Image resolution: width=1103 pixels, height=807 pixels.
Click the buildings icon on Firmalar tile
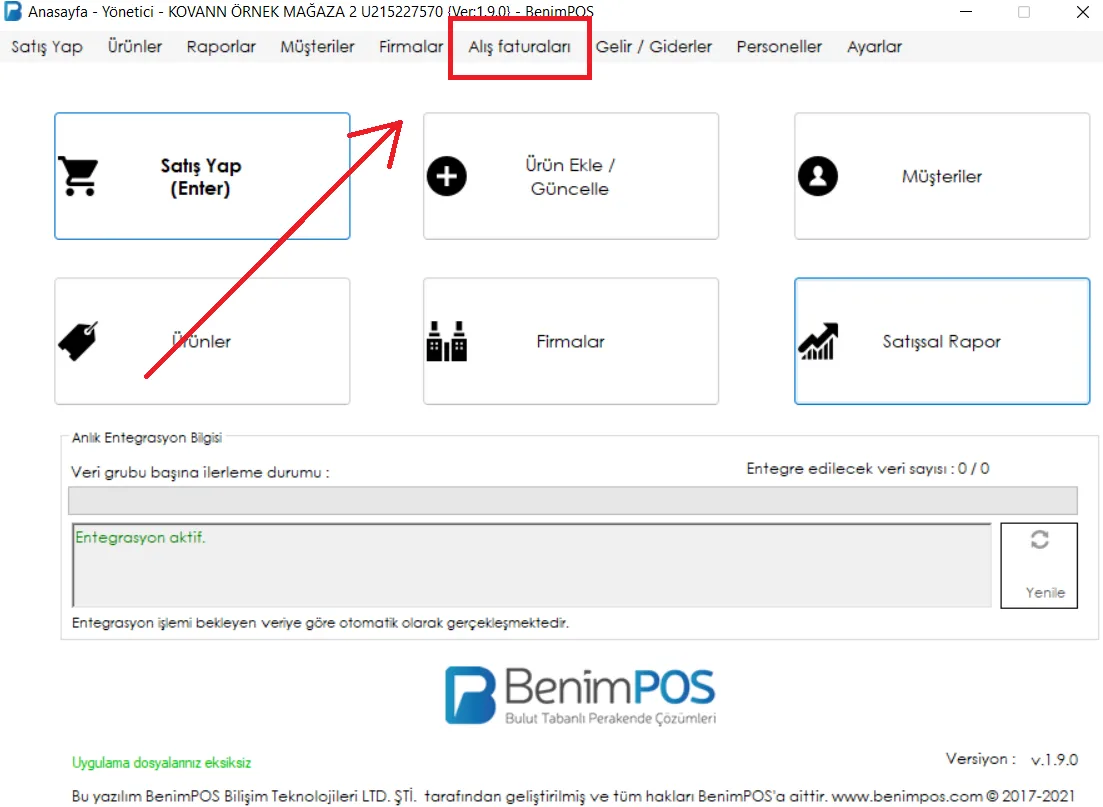(x=447, y=341)
